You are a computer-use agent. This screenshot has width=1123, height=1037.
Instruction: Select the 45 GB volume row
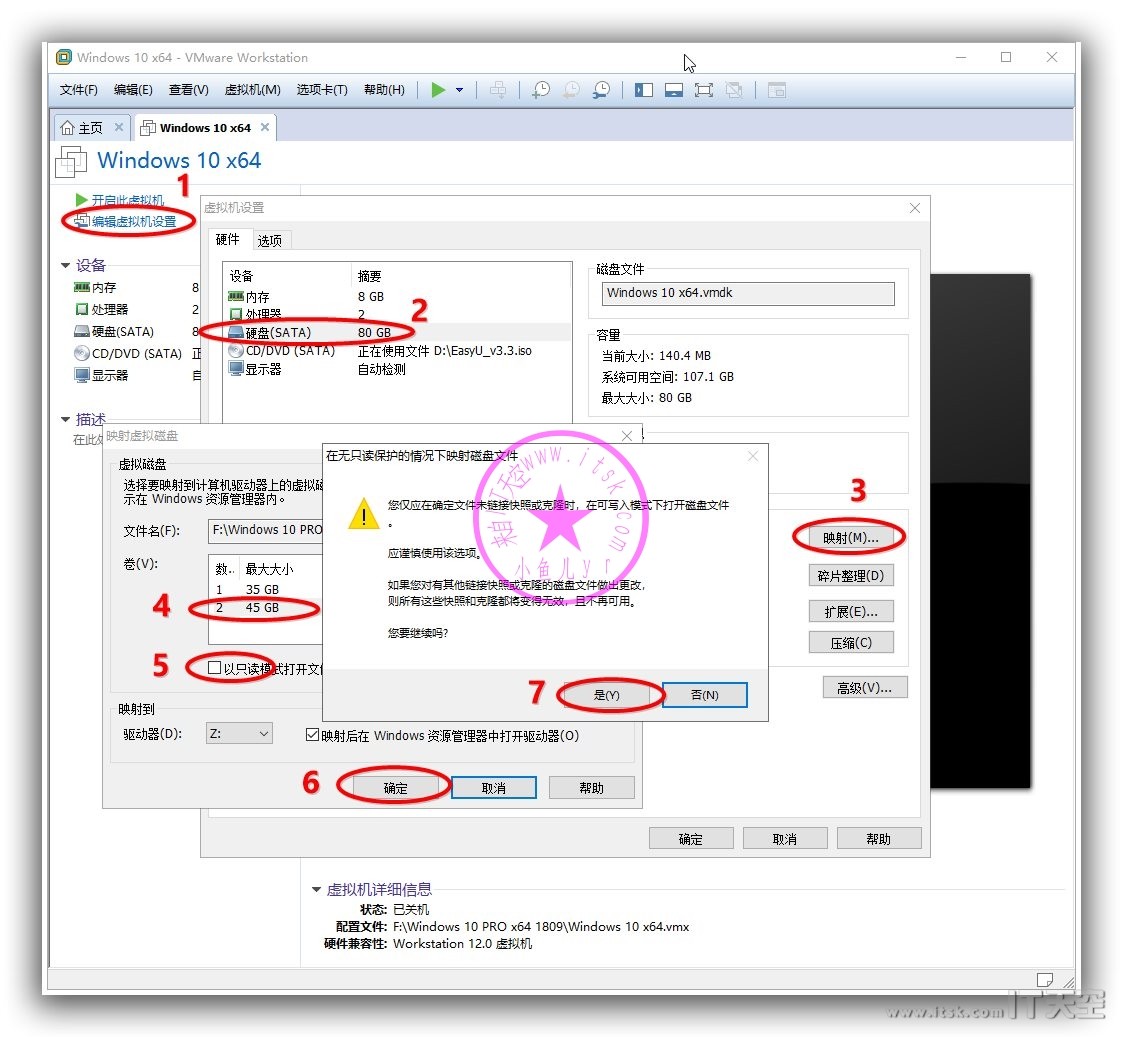(x=265, y=608)
